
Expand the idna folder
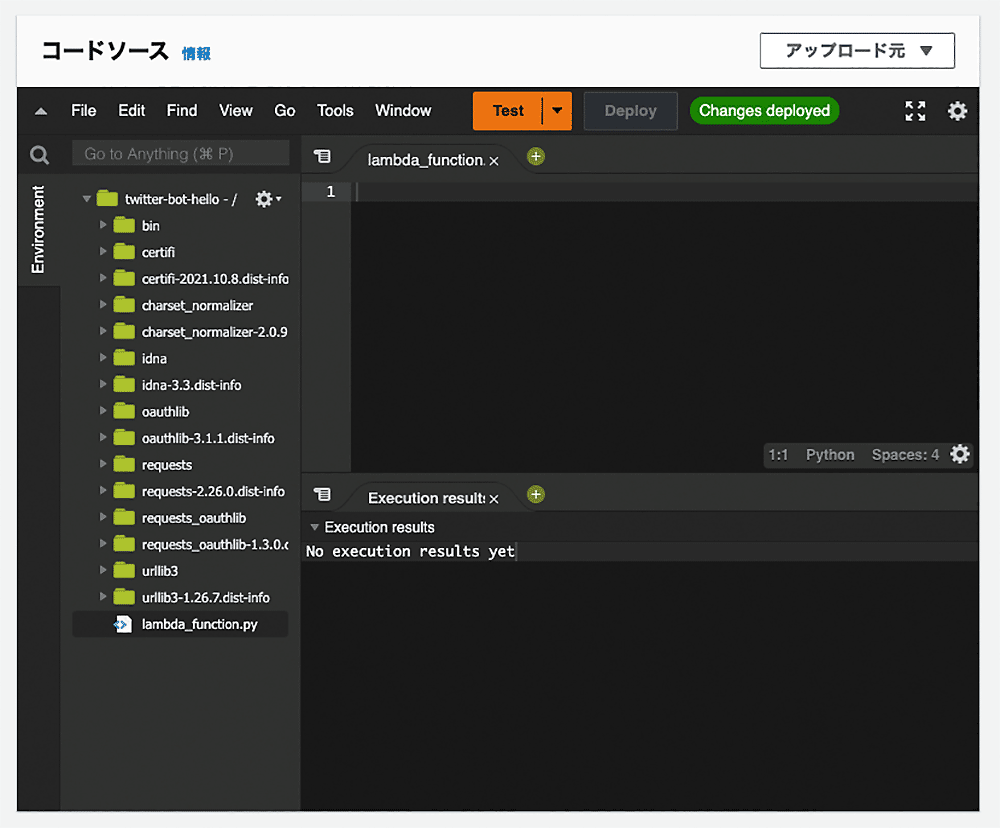[103, 357]
